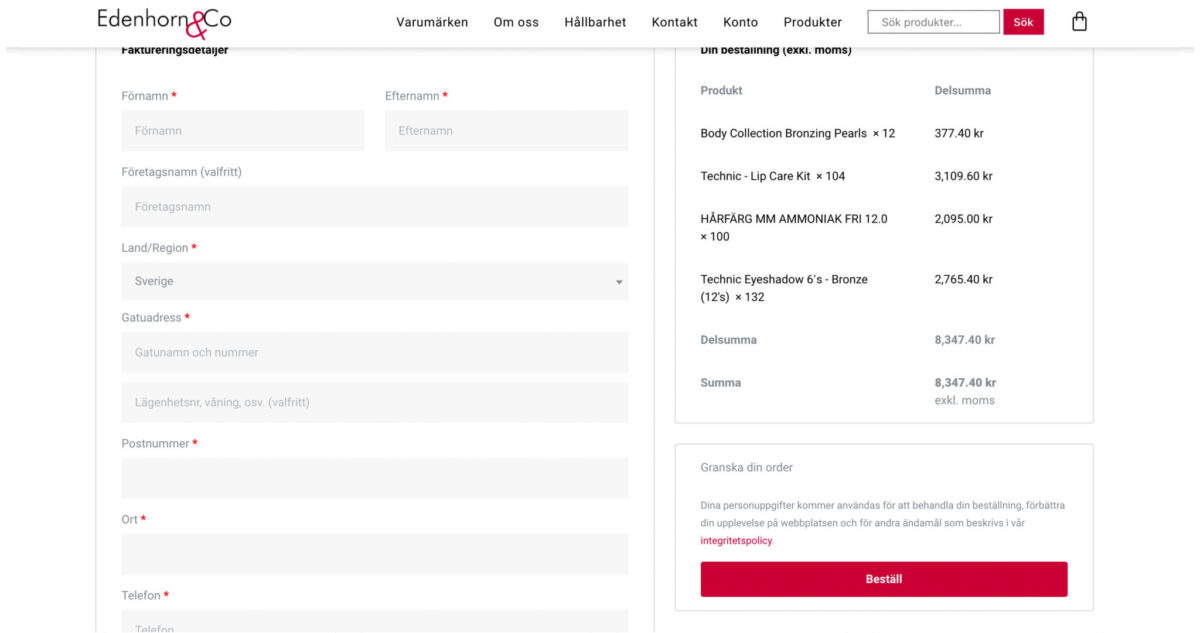Open the Produkter menu
Viewport: 1200px width, 633px height.
[x=813, y=22]
